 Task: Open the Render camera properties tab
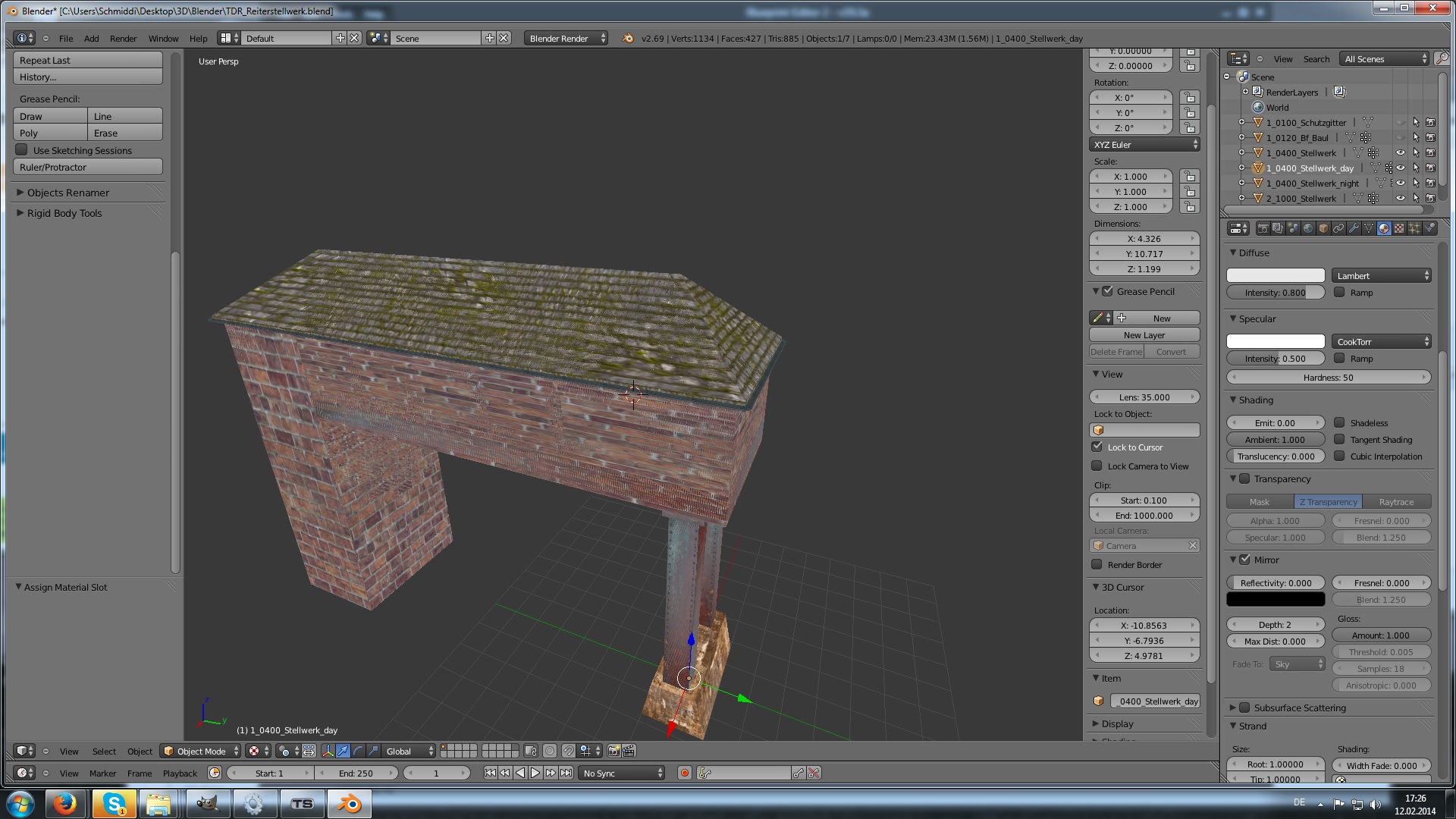(x=1263, y=228)
